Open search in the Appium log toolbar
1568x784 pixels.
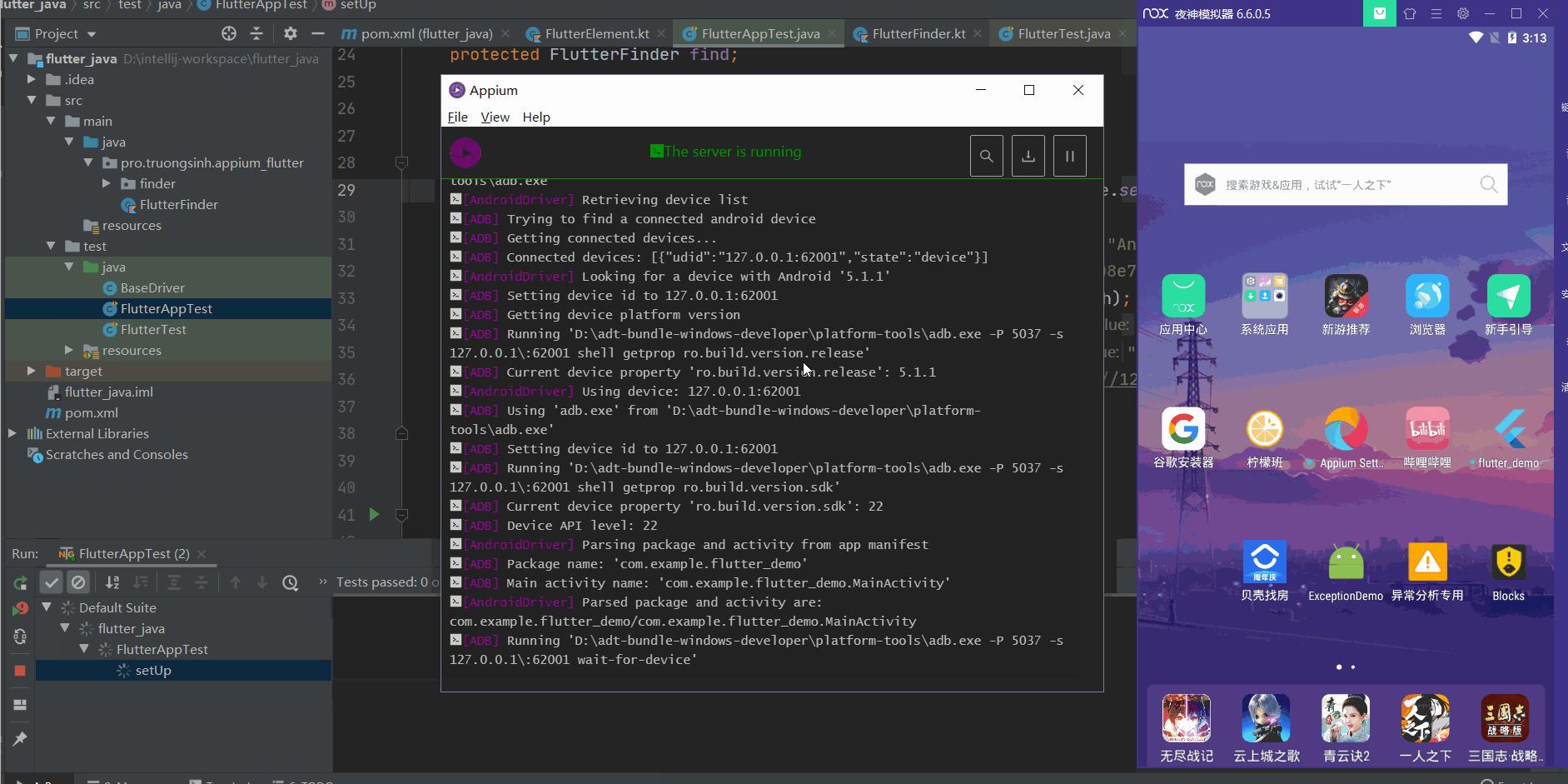pyautogui.click(x=987, y=156)
